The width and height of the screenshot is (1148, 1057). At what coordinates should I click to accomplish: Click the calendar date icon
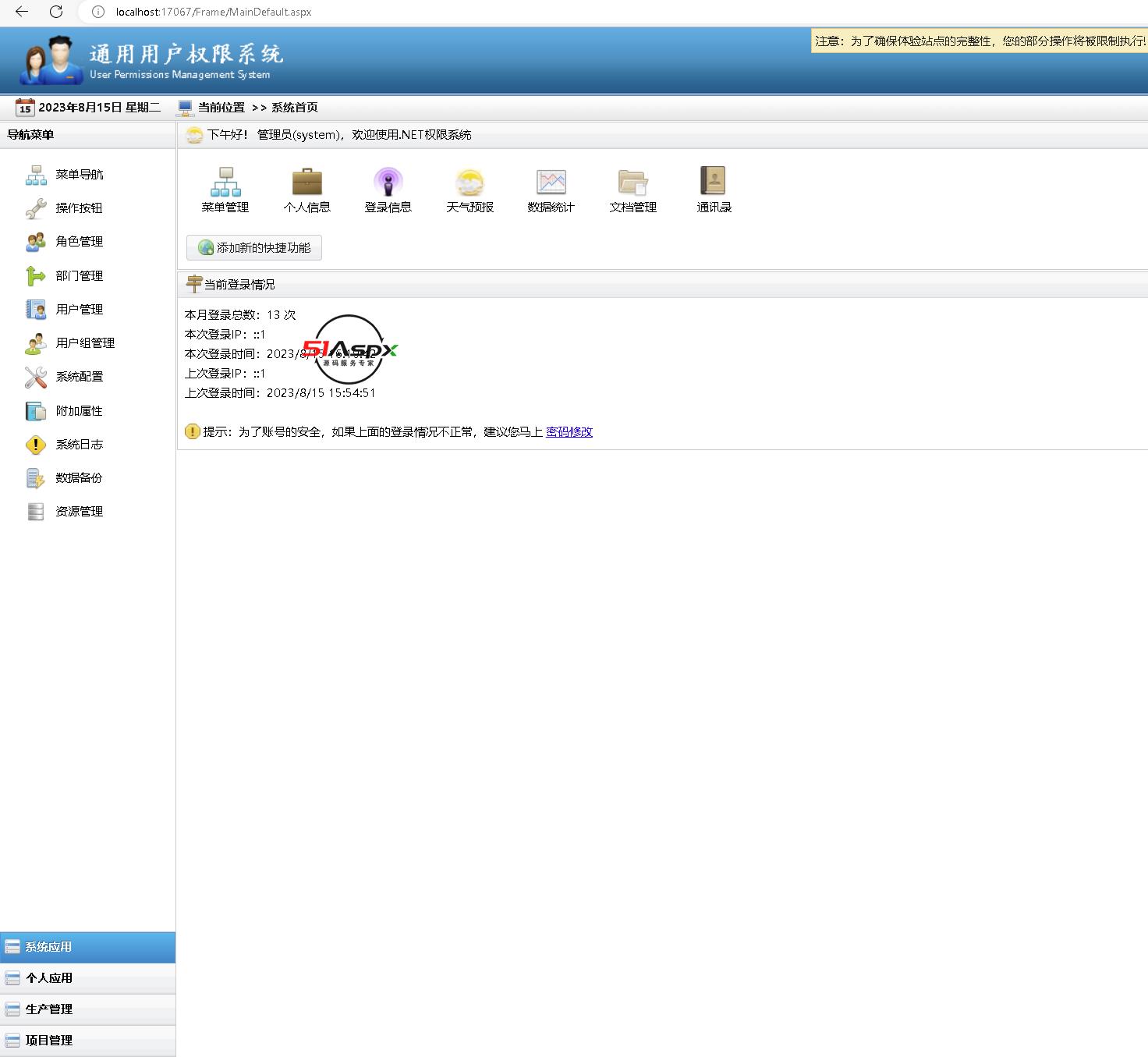(x=25, y=107)
